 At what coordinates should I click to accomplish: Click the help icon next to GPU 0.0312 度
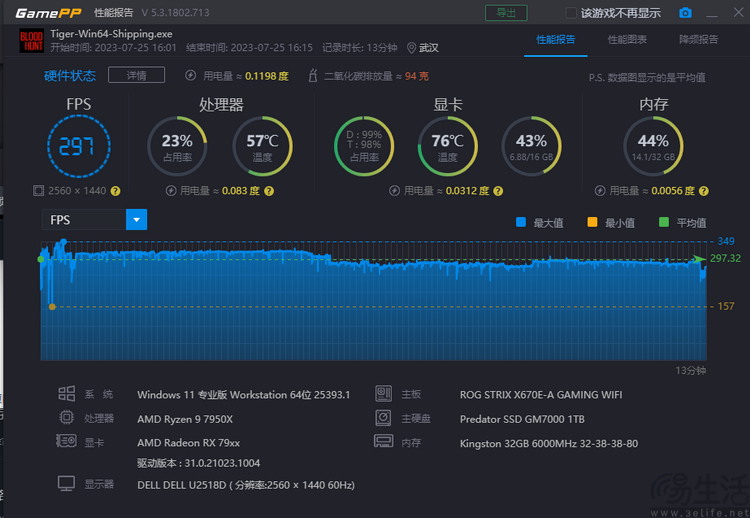[498, 191]
